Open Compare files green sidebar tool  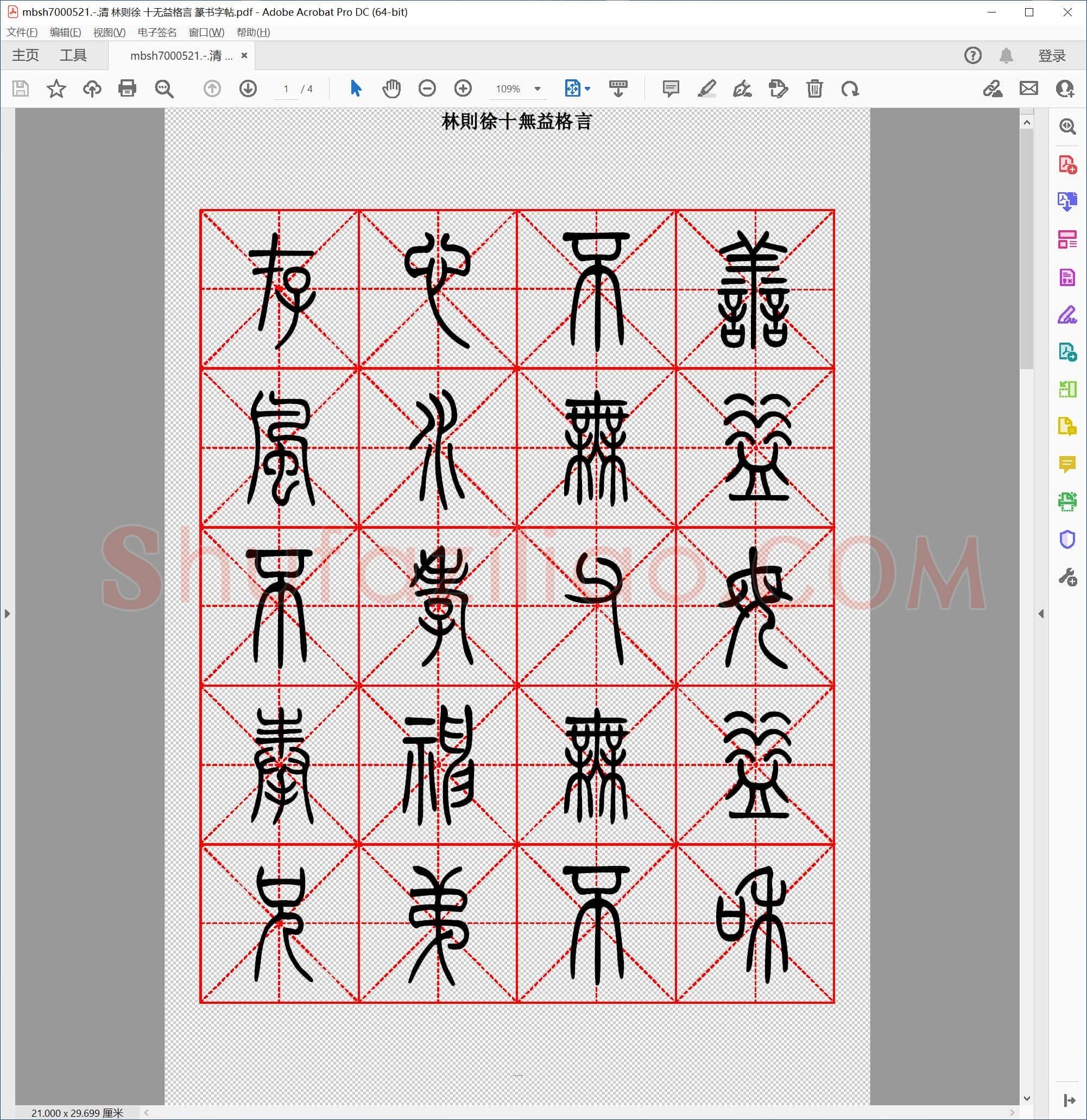1067,389
